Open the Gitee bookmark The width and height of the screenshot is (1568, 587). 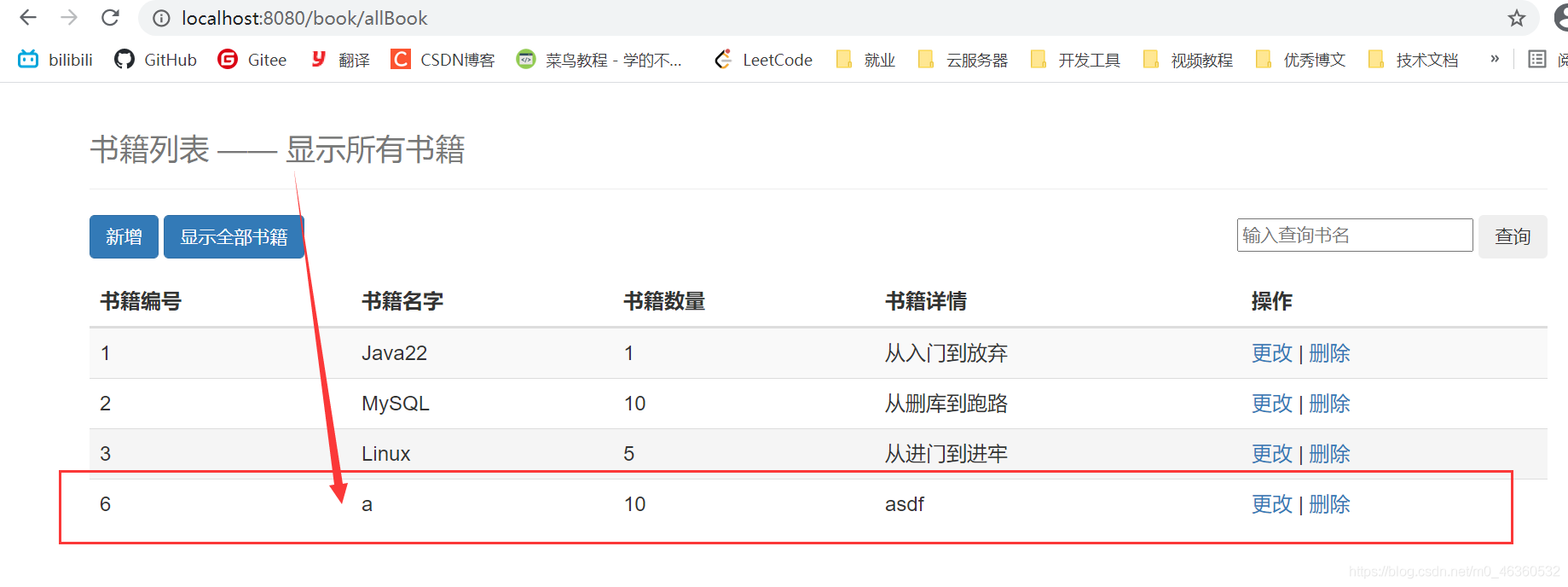coord(252,60)
